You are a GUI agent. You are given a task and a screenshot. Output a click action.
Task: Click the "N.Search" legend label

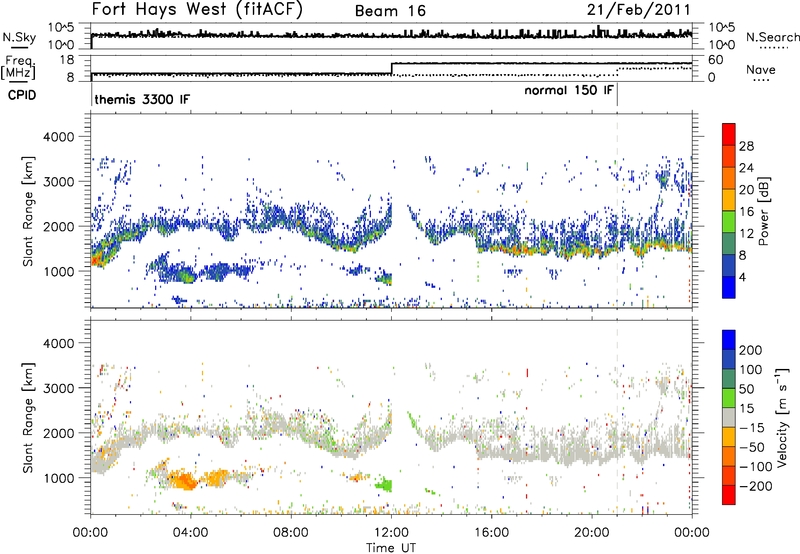pyautogui.click(x=772, y=37)
